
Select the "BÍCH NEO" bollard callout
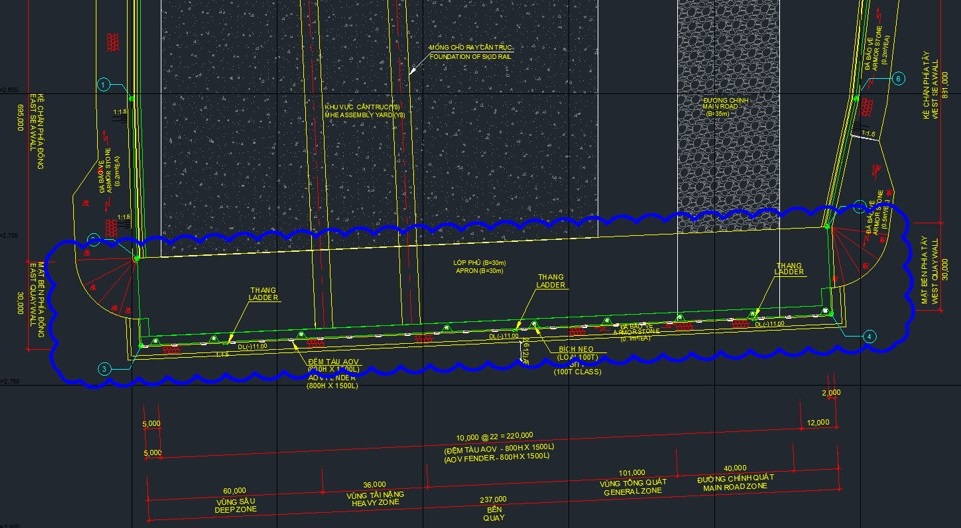[x=577, y=349]
